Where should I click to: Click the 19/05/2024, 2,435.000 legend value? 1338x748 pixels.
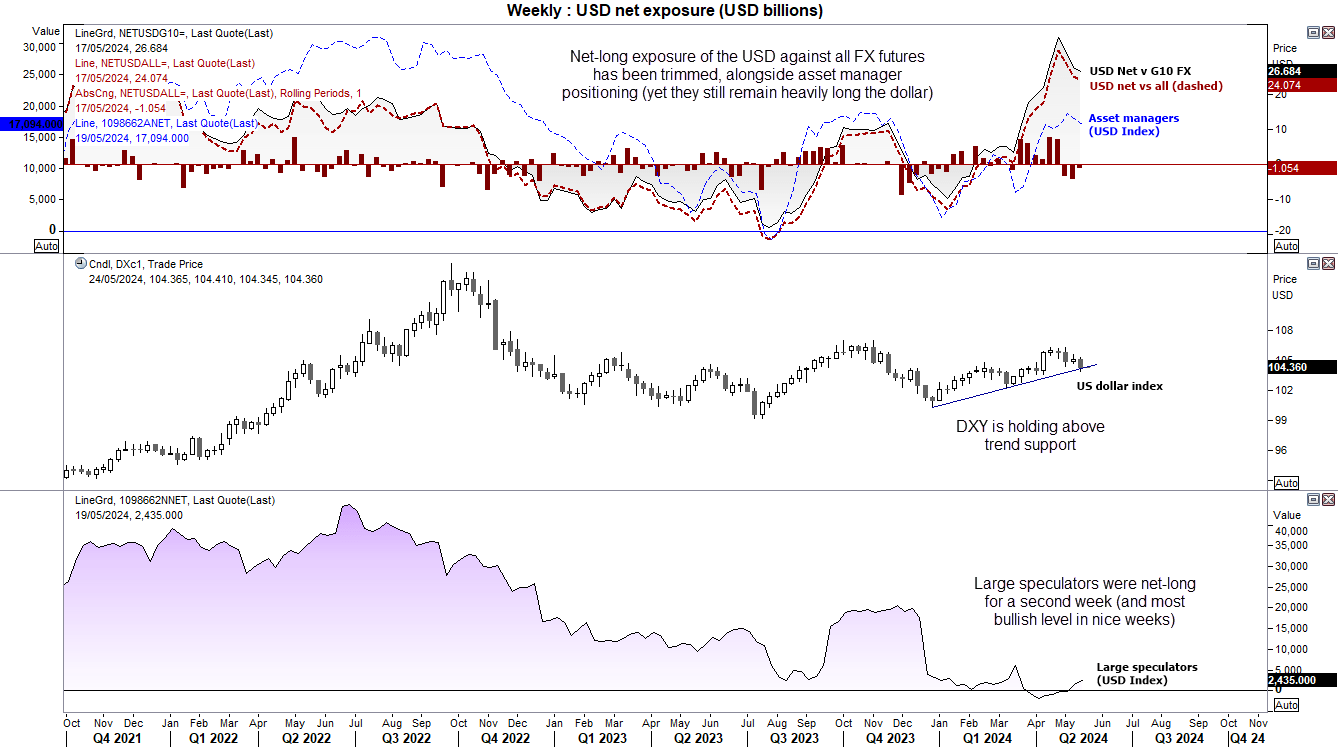[x=129, y=515]
